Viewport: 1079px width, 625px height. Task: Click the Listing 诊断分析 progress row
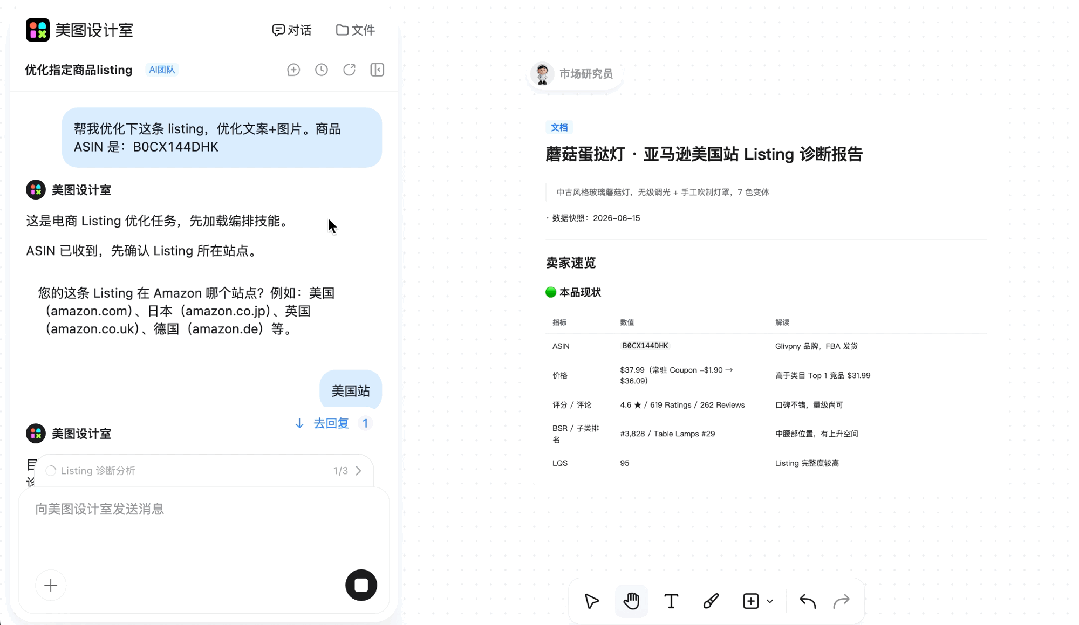coord(204,471)
